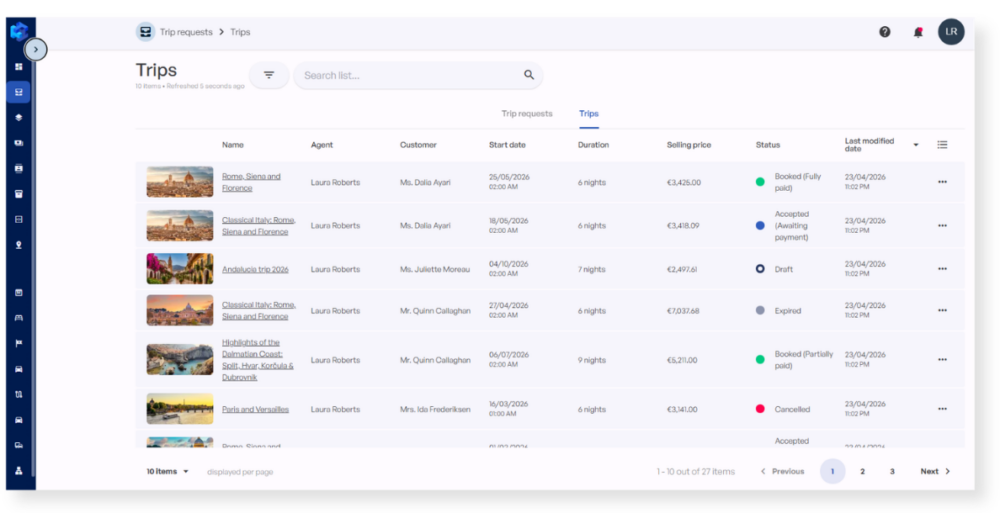This screenshot has width=1000, height=513.
Task: Toggle sort arrow on Last modified date
Action: click(x=916, y=145)
